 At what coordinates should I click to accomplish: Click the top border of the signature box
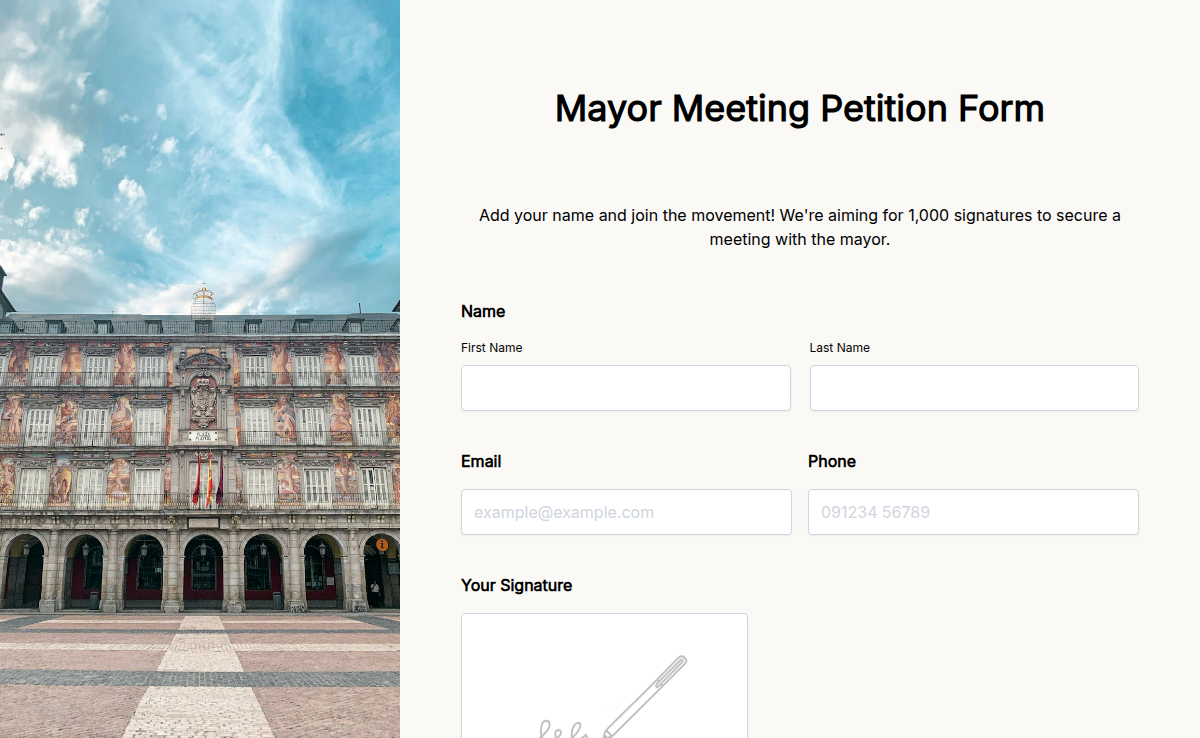point(604,614)
